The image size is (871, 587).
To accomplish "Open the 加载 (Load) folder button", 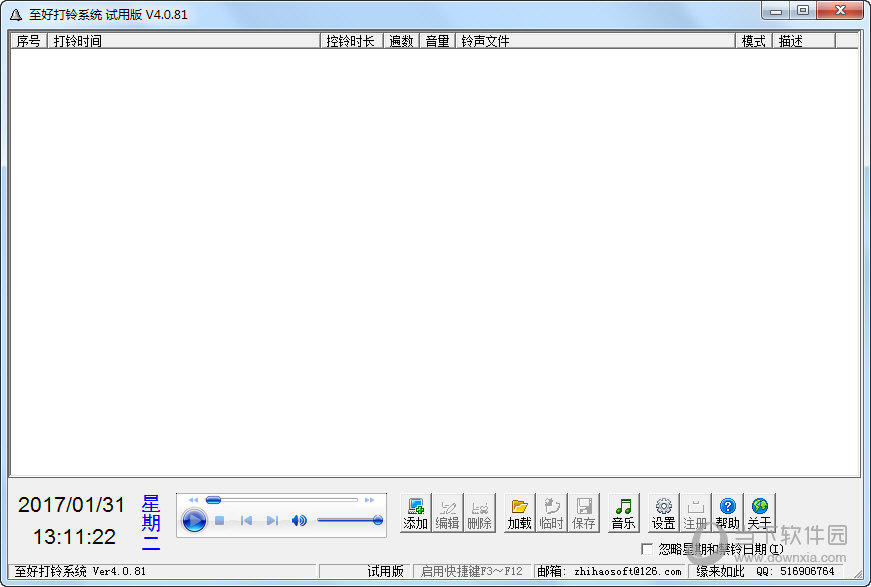I will tap(519, 513).
